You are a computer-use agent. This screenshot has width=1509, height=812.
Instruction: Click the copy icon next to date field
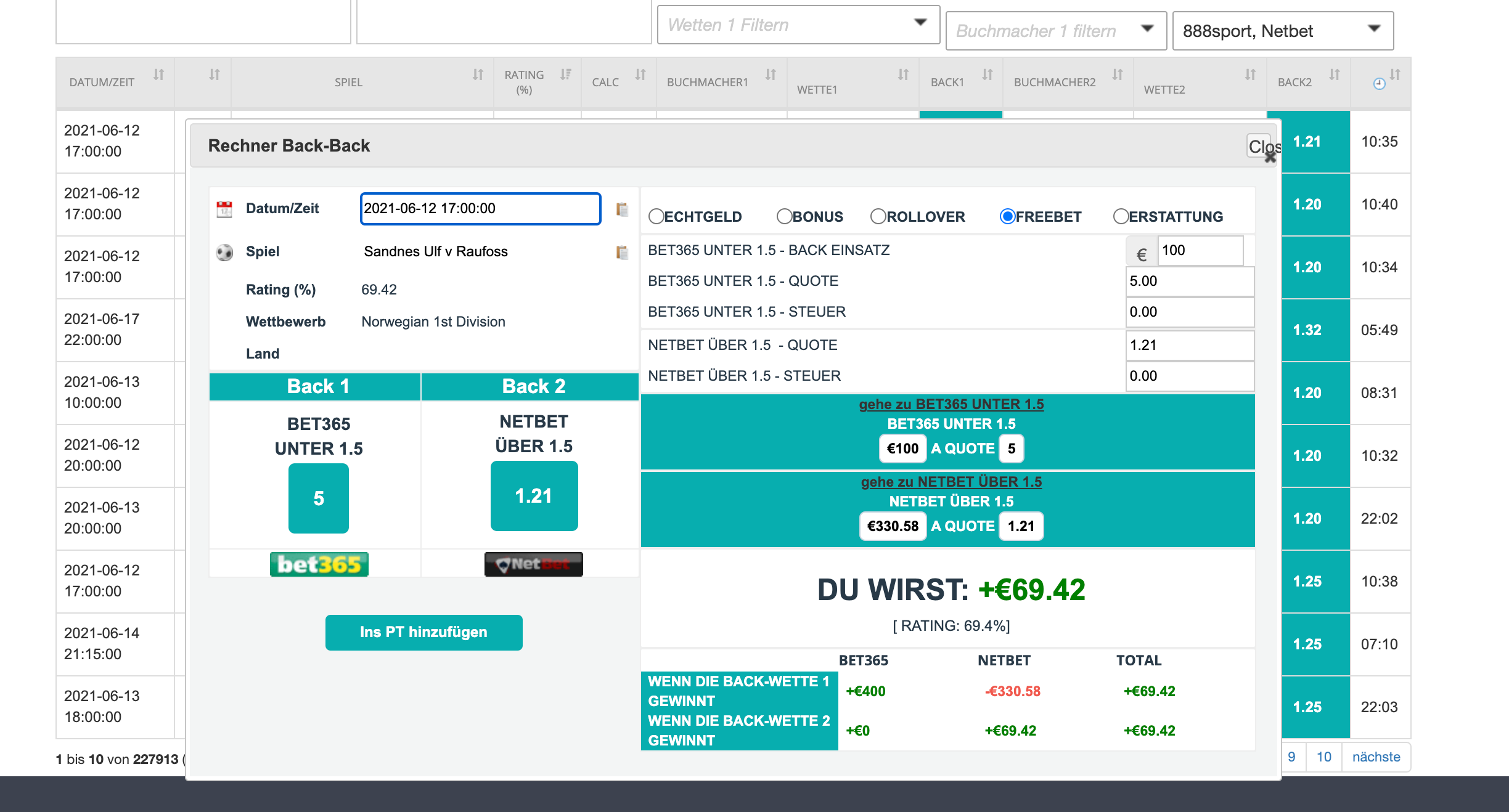[x=622, y=209]
